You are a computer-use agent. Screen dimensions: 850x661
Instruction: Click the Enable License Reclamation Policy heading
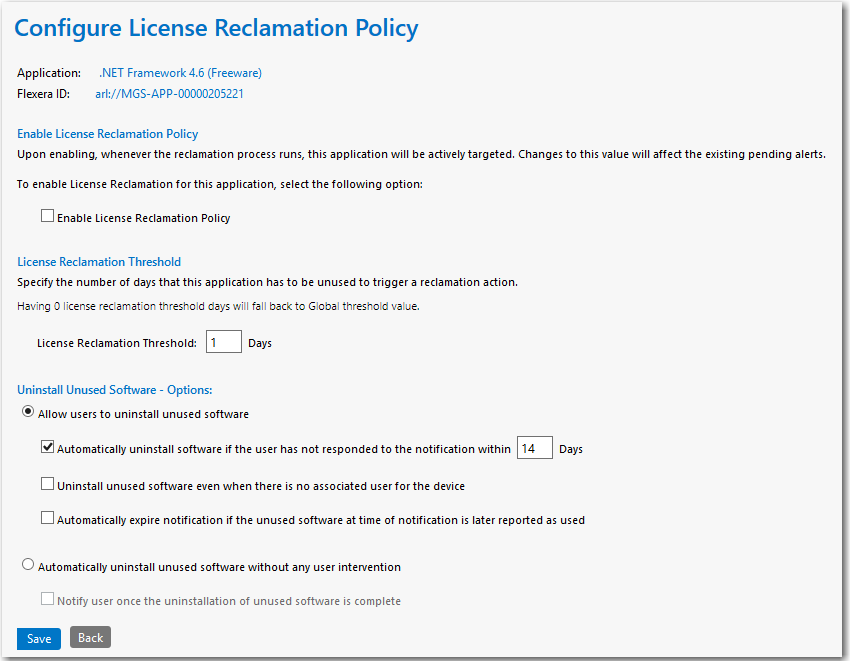coord(107,133)
